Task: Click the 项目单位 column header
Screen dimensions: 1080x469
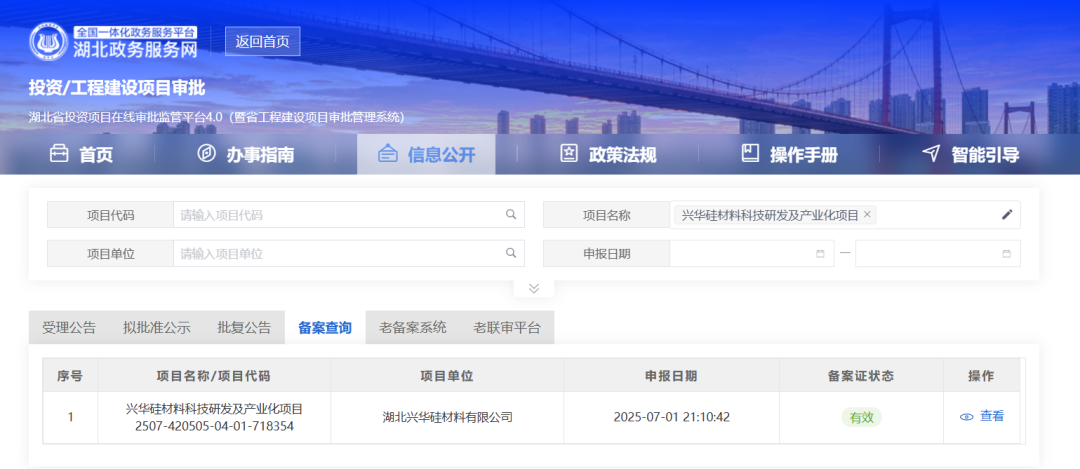Action: (447, 375)
